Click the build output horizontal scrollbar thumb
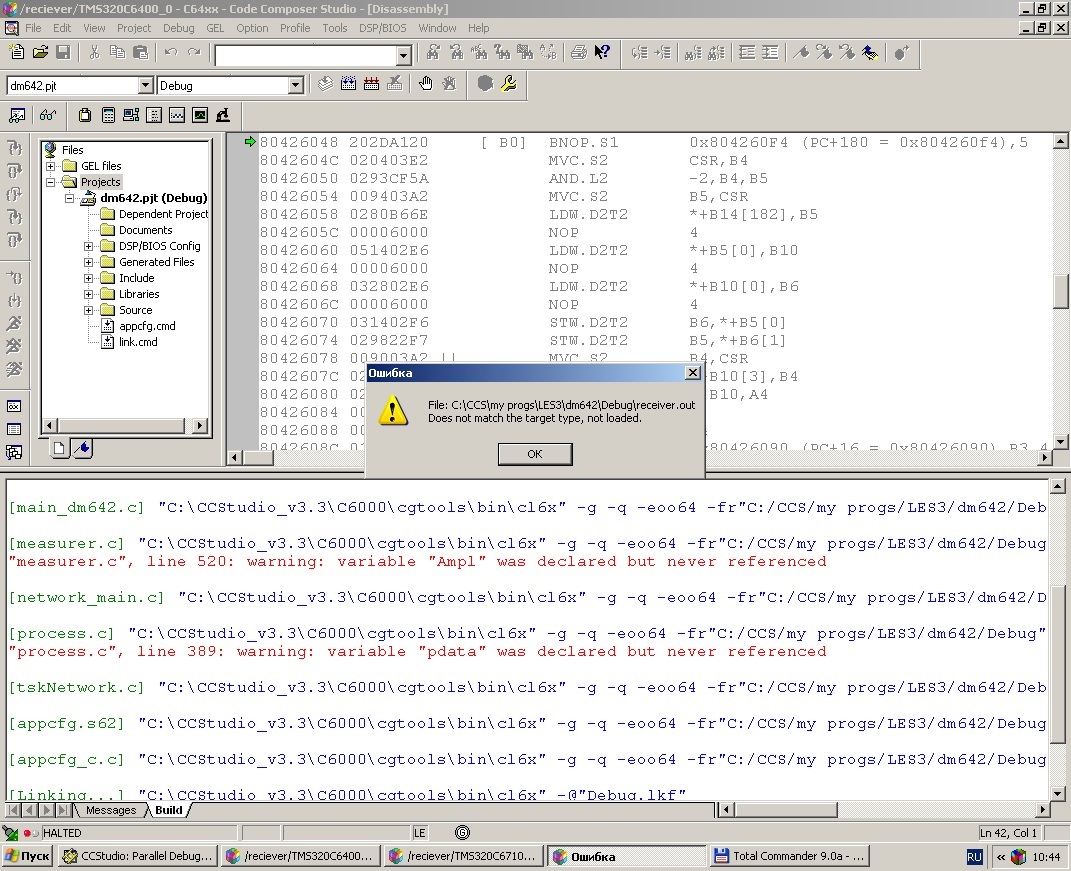Viewport: 1071px width, 871px height. tap(785, 810)
